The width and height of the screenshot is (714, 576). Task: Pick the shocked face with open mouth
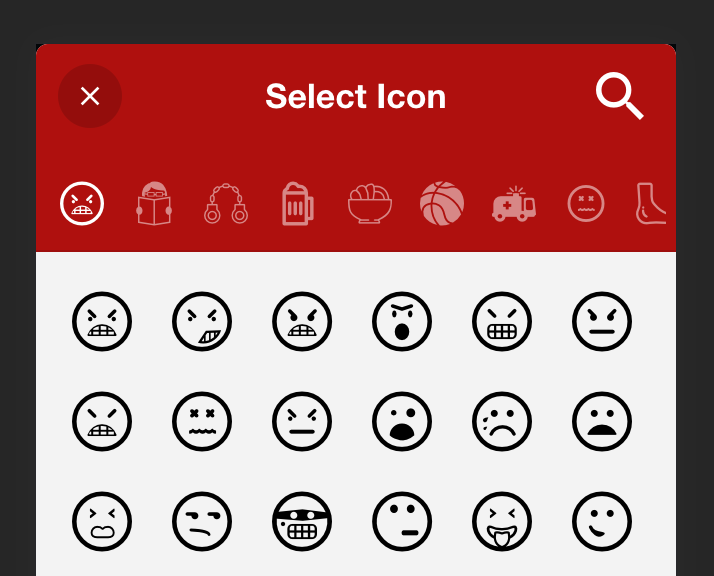tap(402, 421)
